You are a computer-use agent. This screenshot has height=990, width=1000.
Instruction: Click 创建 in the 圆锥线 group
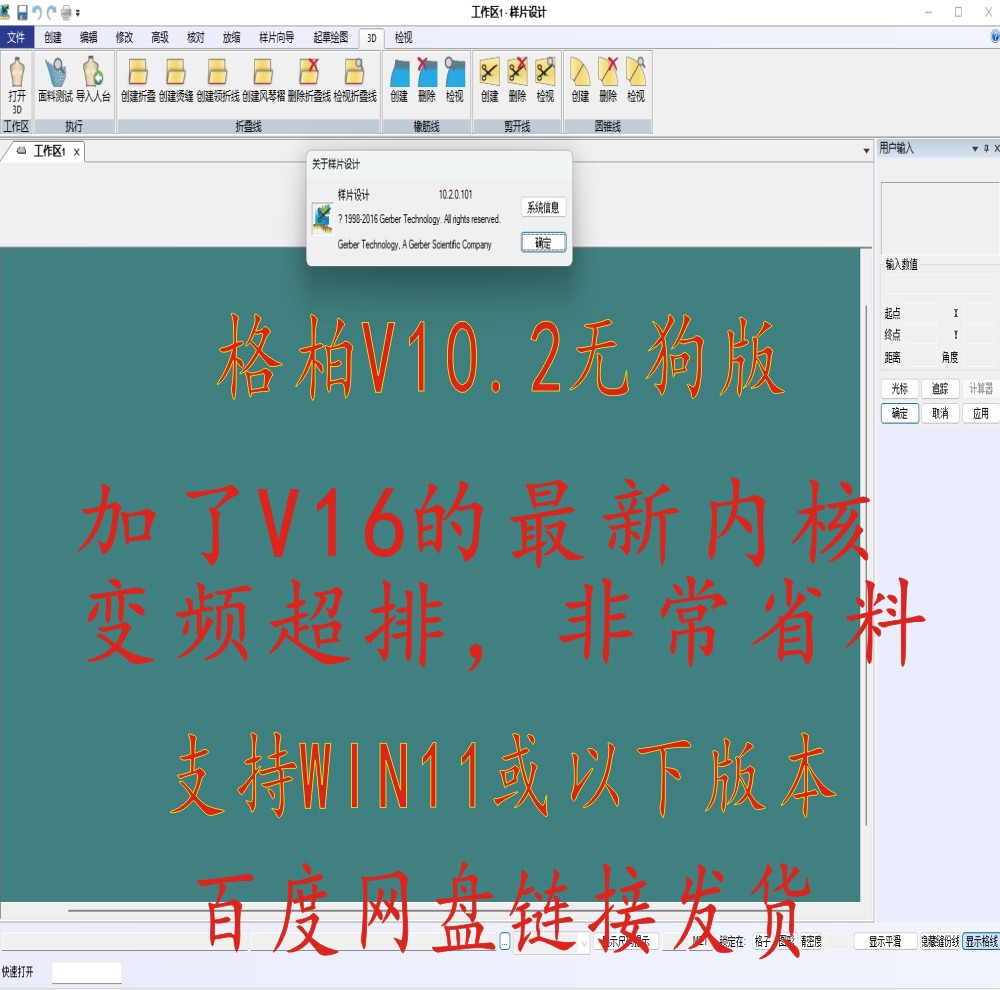580,80
